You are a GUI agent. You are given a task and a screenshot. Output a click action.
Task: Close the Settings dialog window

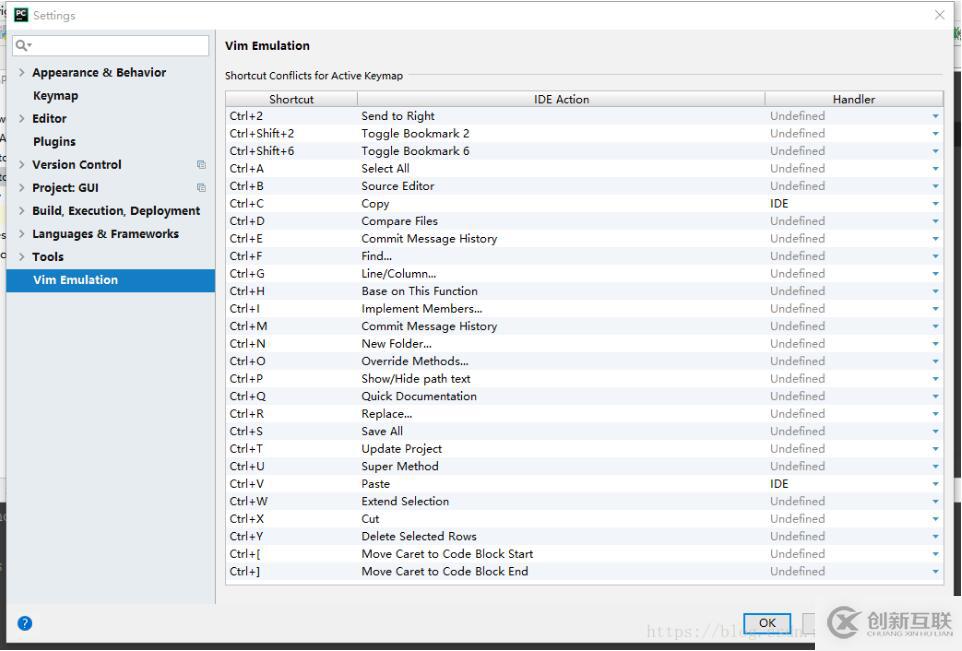click(x=939, y=15)
